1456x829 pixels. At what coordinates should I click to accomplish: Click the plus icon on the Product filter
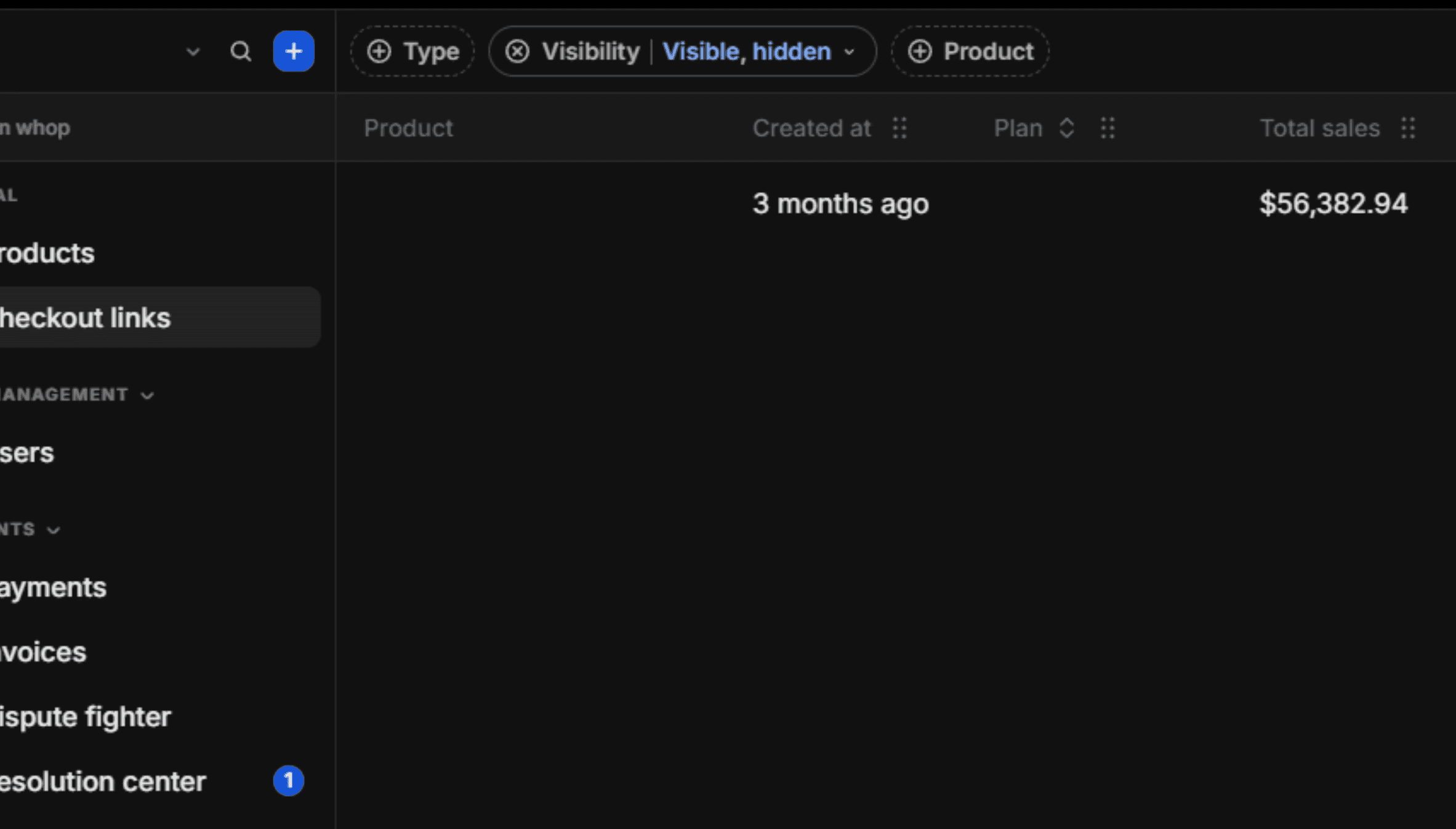click(920, 51)
